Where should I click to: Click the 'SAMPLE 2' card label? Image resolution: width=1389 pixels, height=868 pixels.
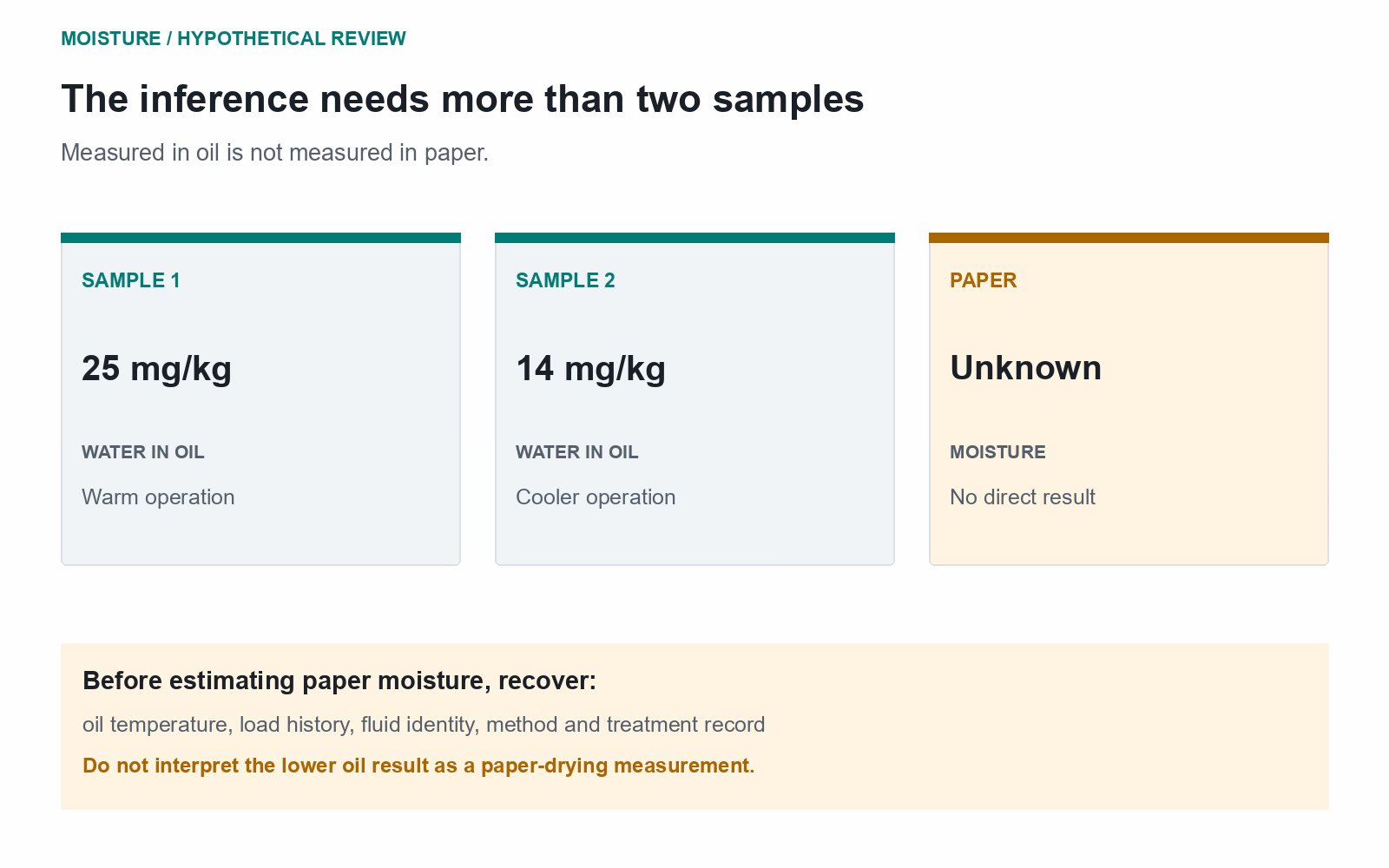pyautogui.click(x=565, y=280)
